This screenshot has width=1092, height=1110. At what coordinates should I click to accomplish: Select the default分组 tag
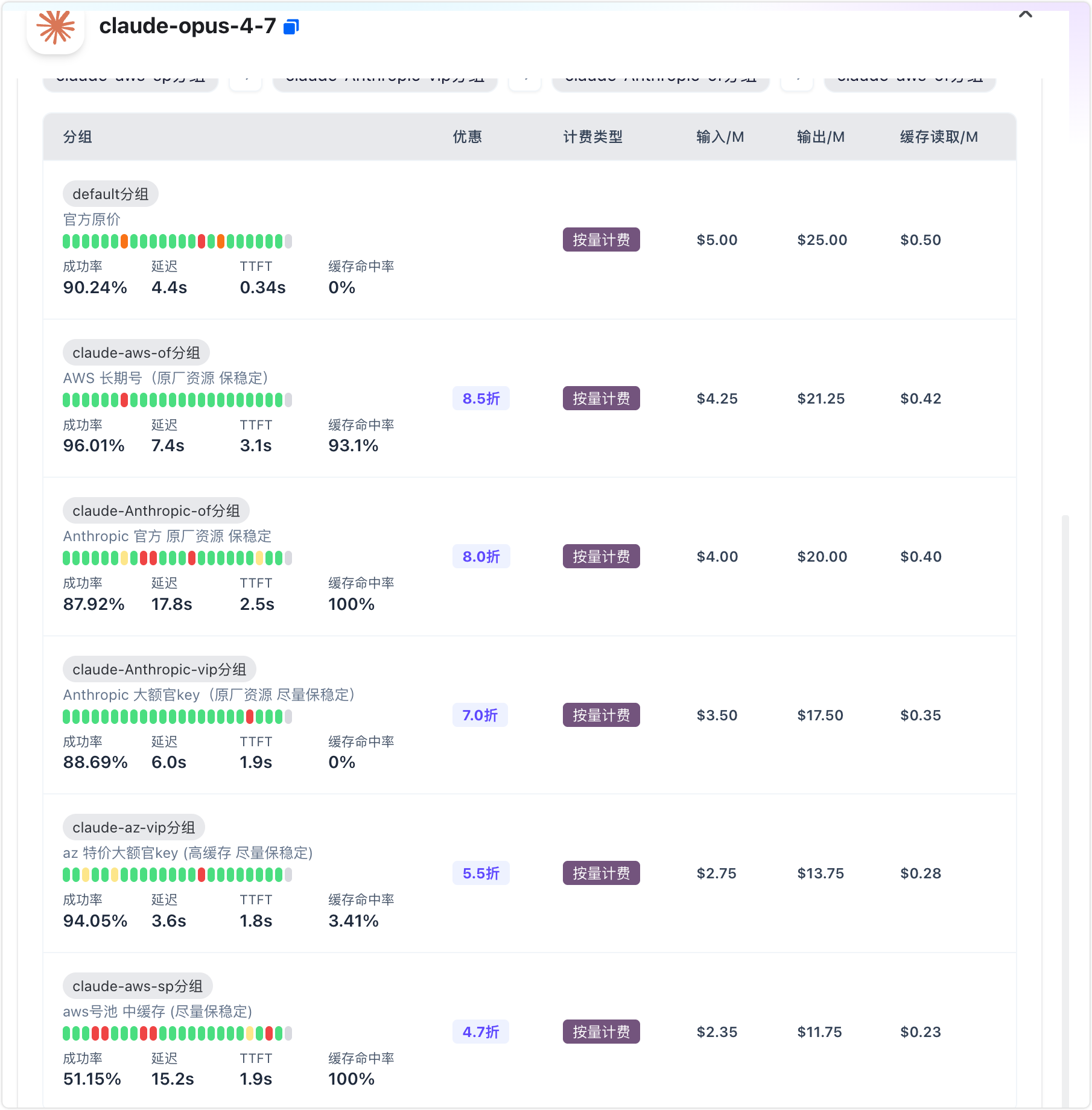(110, 194)
